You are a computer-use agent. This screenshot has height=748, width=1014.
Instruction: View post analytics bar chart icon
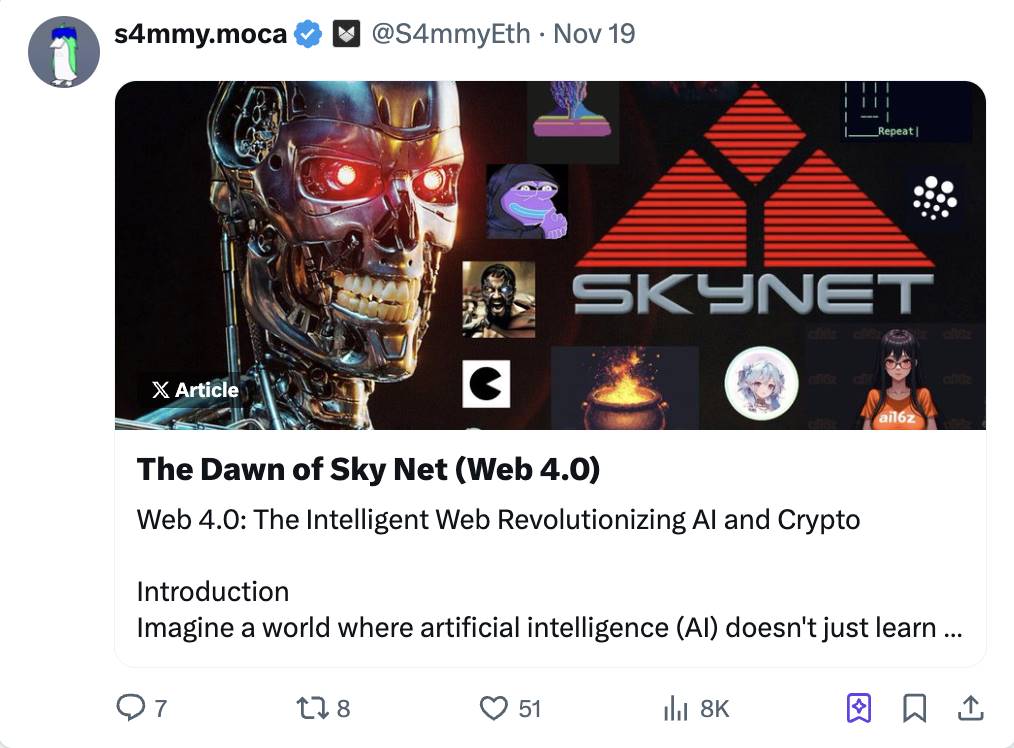pos(677,708)
